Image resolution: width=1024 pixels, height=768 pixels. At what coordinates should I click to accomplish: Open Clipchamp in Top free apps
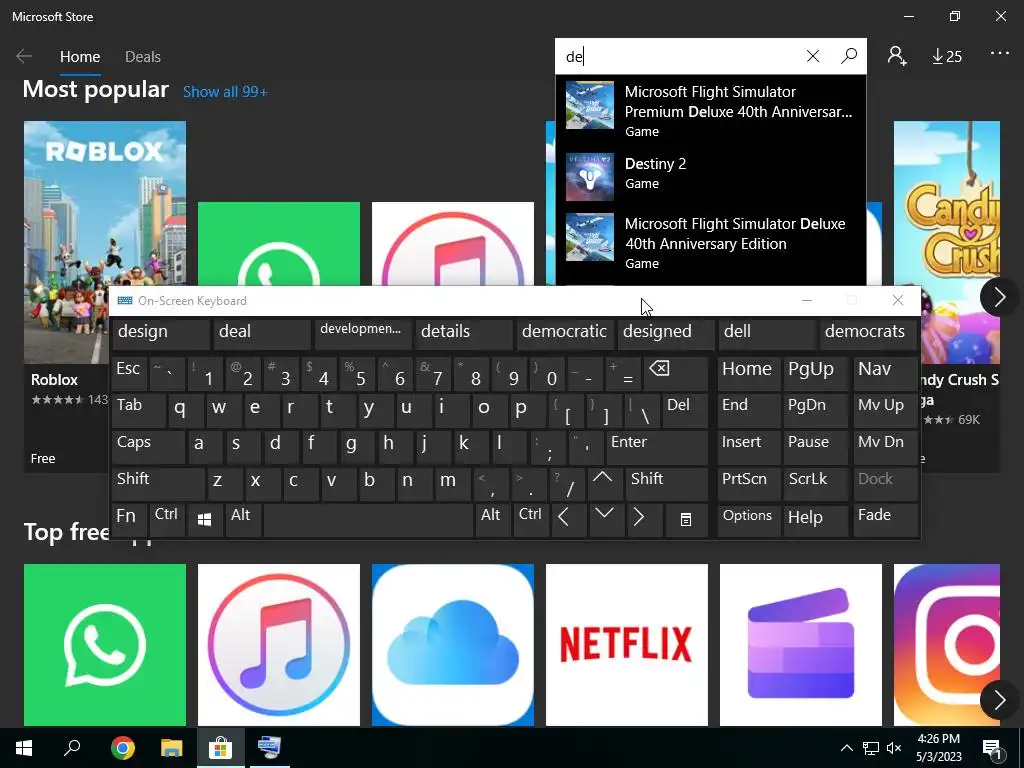[801, 645]
